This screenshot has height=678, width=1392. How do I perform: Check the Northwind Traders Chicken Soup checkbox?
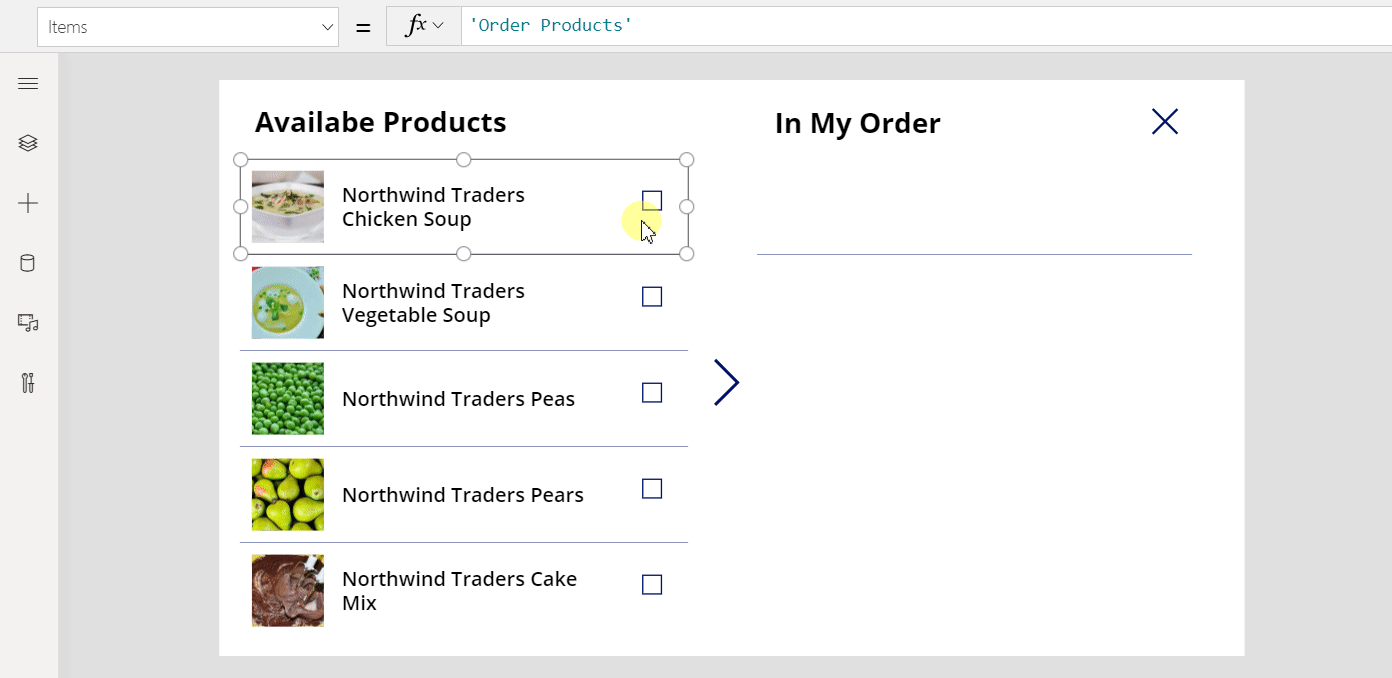[x=652, y=201]
